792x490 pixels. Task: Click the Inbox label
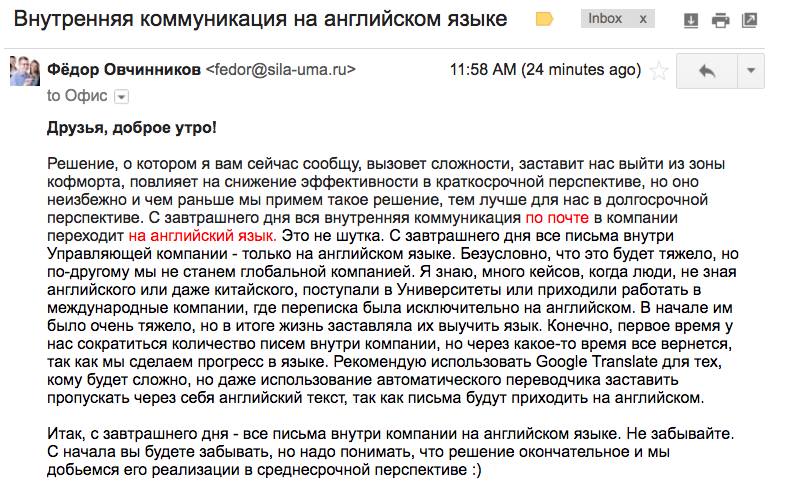click(605, 19)
